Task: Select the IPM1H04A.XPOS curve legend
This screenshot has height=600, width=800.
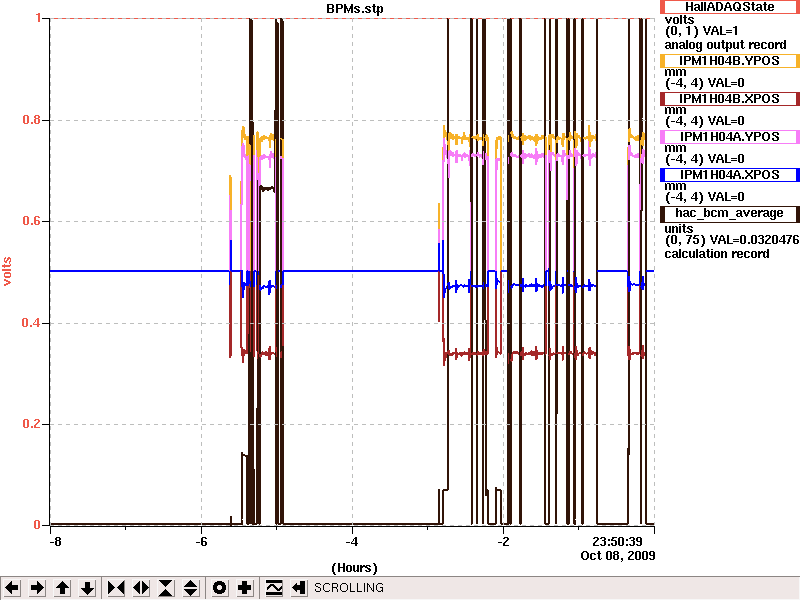Action: pyautogui.click(x=730, y=174)
